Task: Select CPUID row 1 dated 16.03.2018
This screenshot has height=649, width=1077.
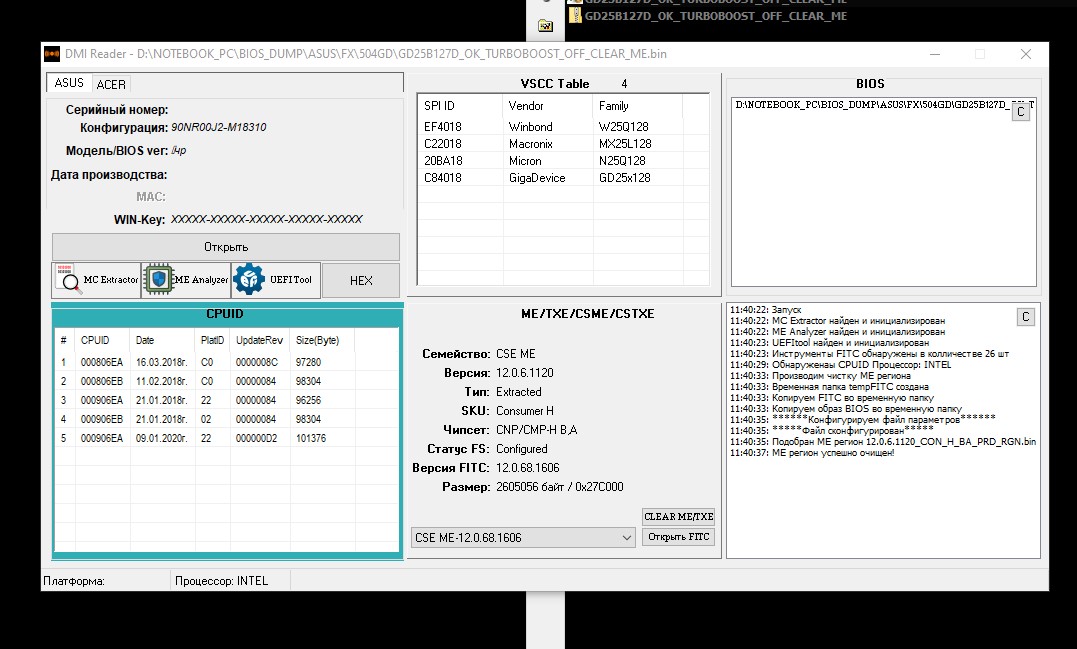Action: point(226,362)
